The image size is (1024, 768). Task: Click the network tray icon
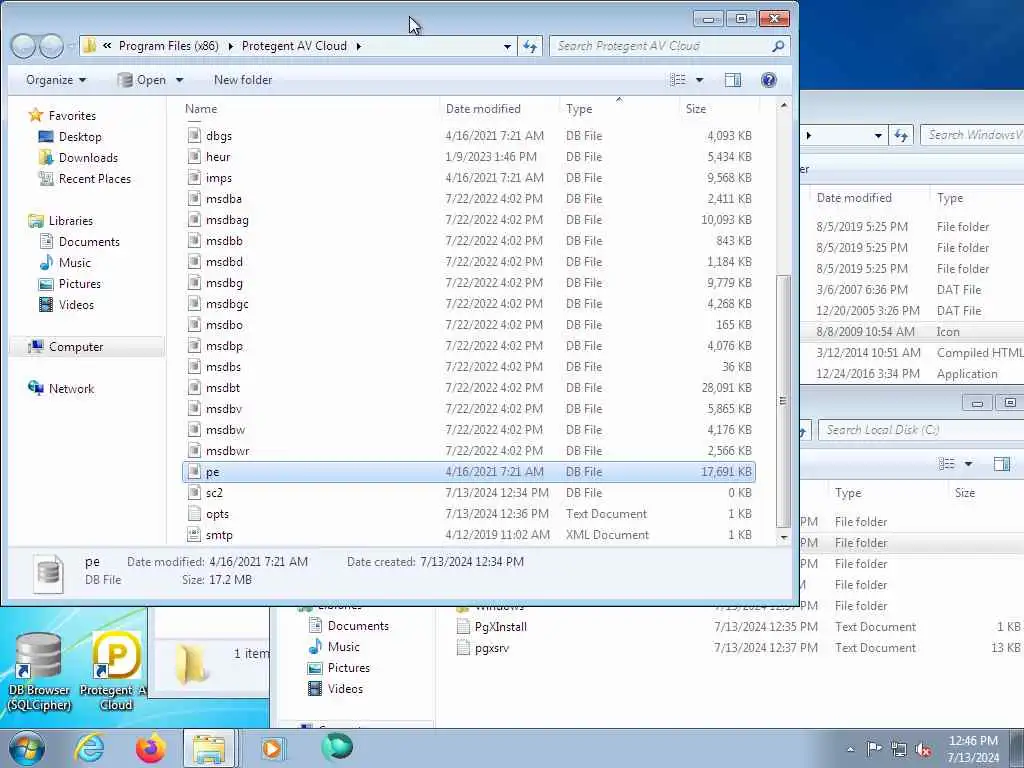[899, 749]
